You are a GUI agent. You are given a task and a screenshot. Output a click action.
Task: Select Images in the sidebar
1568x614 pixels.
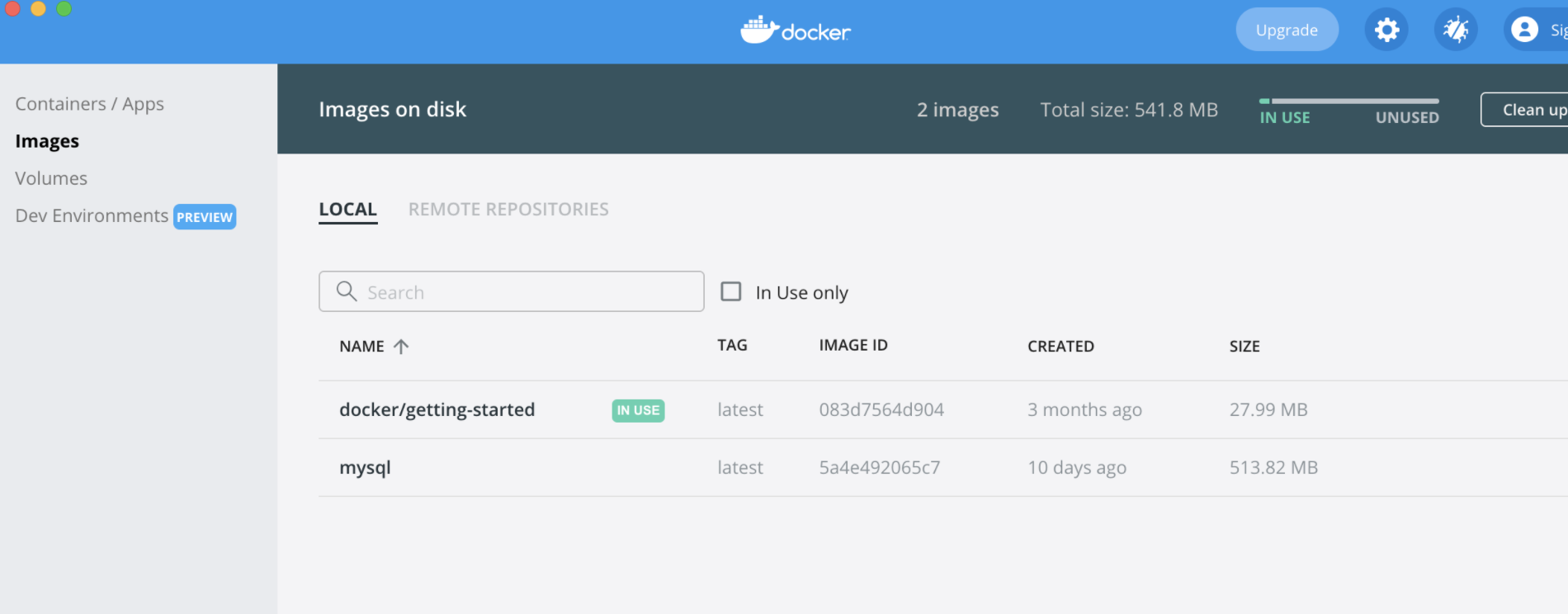(47, 141)
